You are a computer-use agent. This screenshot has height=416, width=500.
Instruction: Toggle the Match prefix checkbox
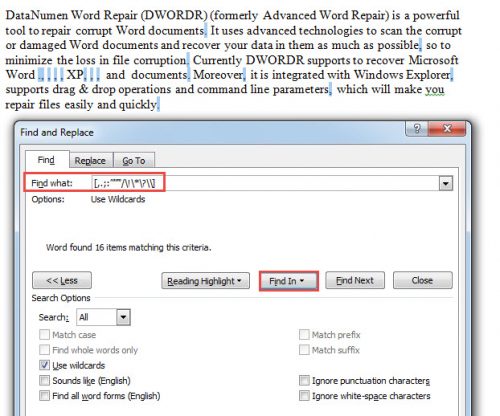pyautogui.click(x=304, y=334)
